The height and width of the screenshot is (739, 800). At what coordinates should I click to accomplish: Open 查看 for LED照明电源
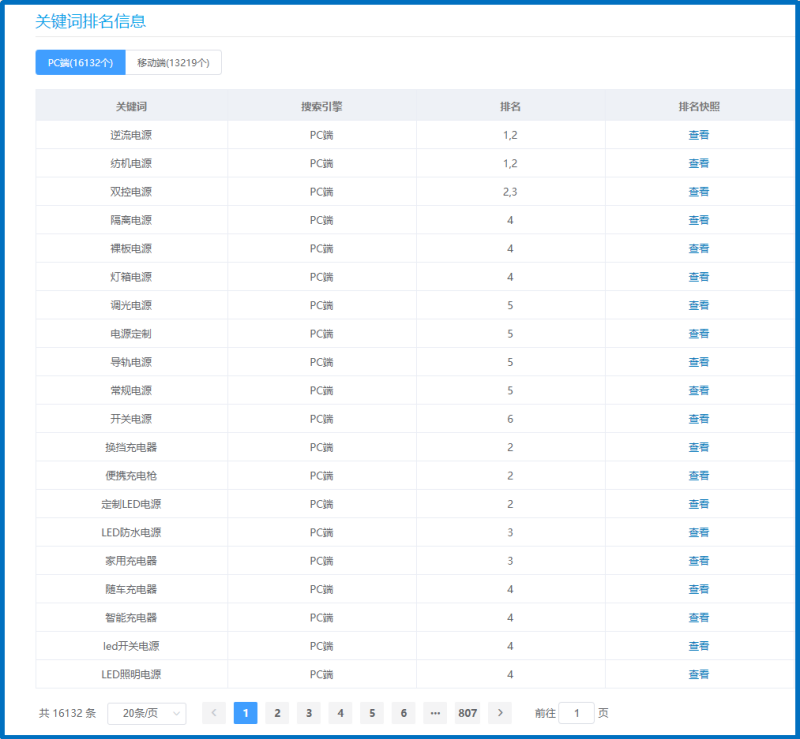(698, 674)
